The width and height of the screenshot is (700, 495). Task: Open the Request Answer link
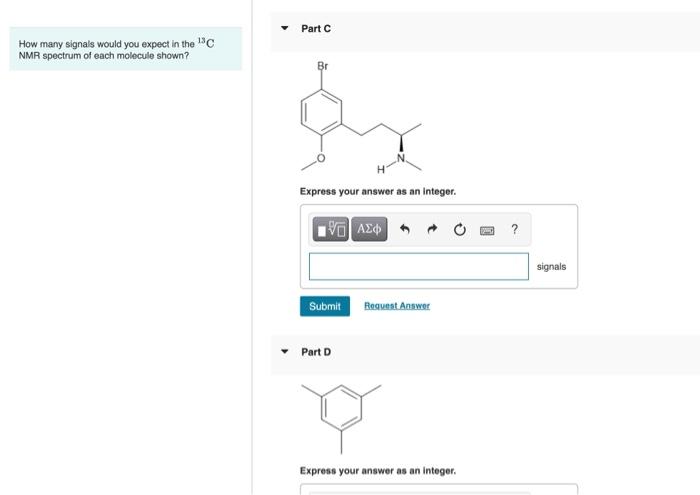[x=397, y=306]
